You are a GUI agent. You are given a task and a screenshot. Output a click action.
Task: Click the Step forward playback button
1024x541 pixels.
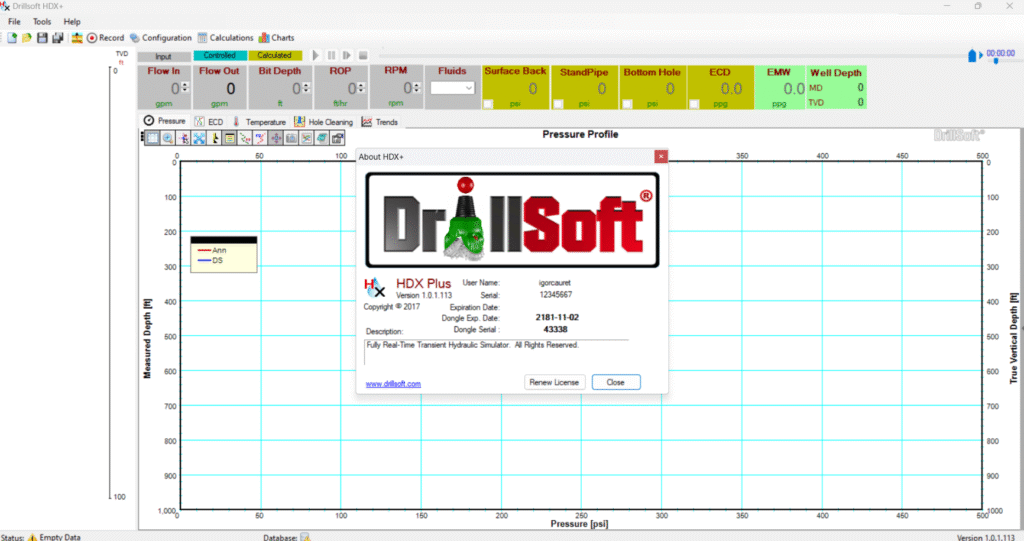[x=347, y=56]
